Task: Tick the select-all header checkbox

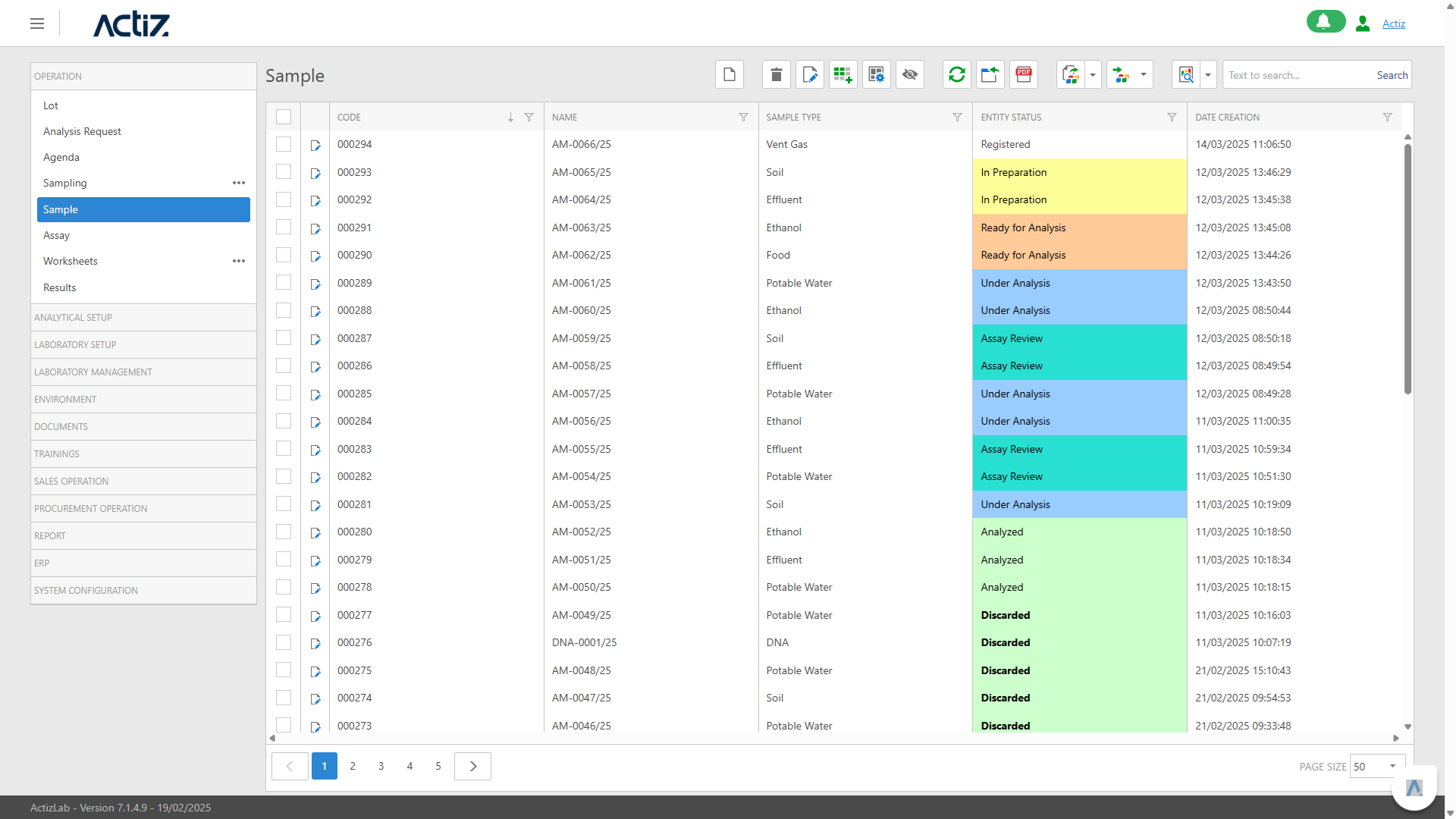Action: [x=284, y=117]
